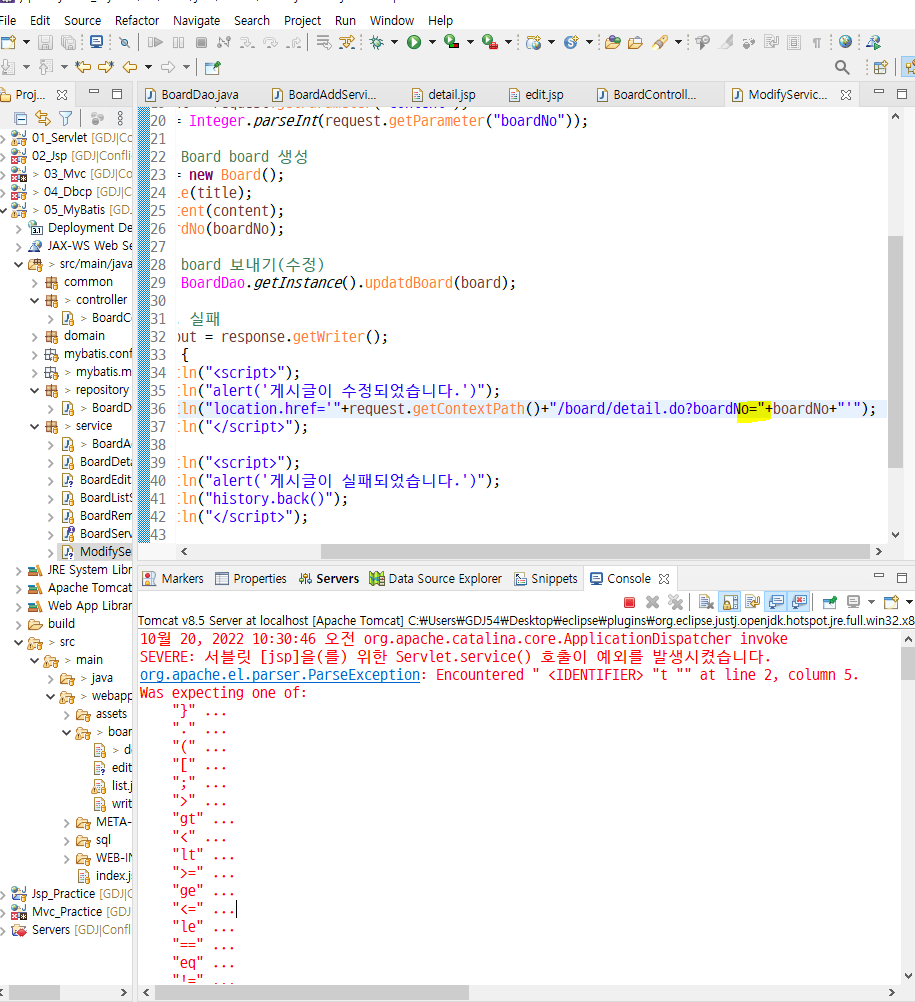
Task: Collapse the controller package node
Action: [35, 300]
